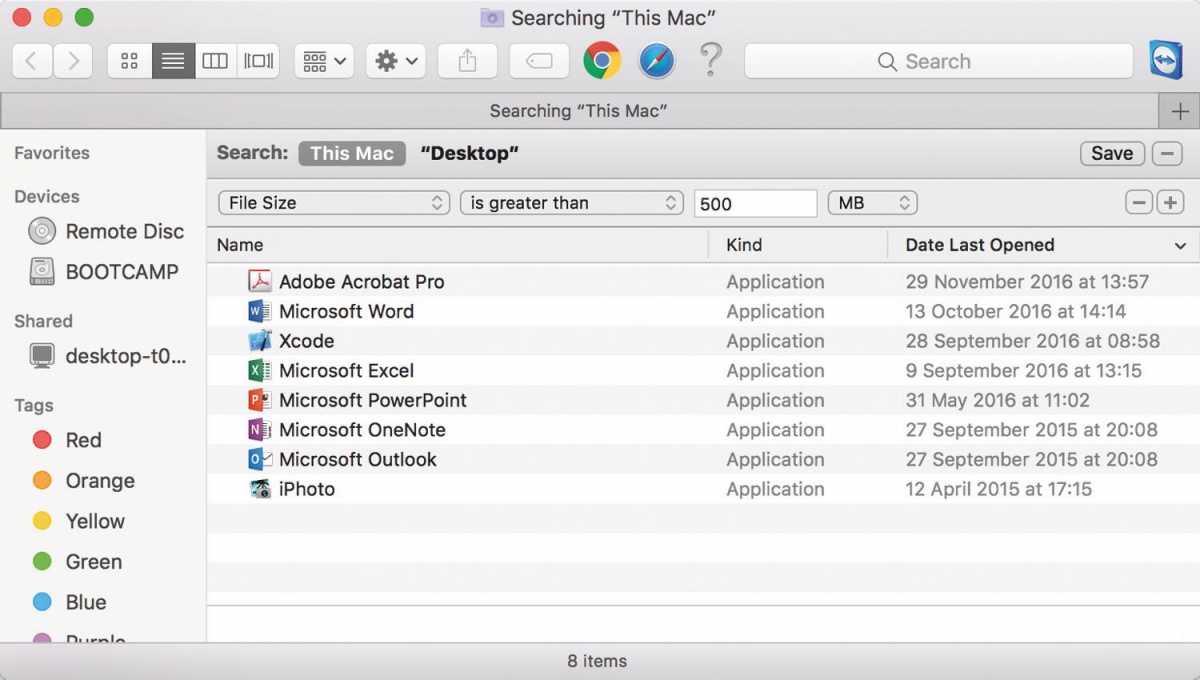Open the item arrangement menu

point(324,61)
